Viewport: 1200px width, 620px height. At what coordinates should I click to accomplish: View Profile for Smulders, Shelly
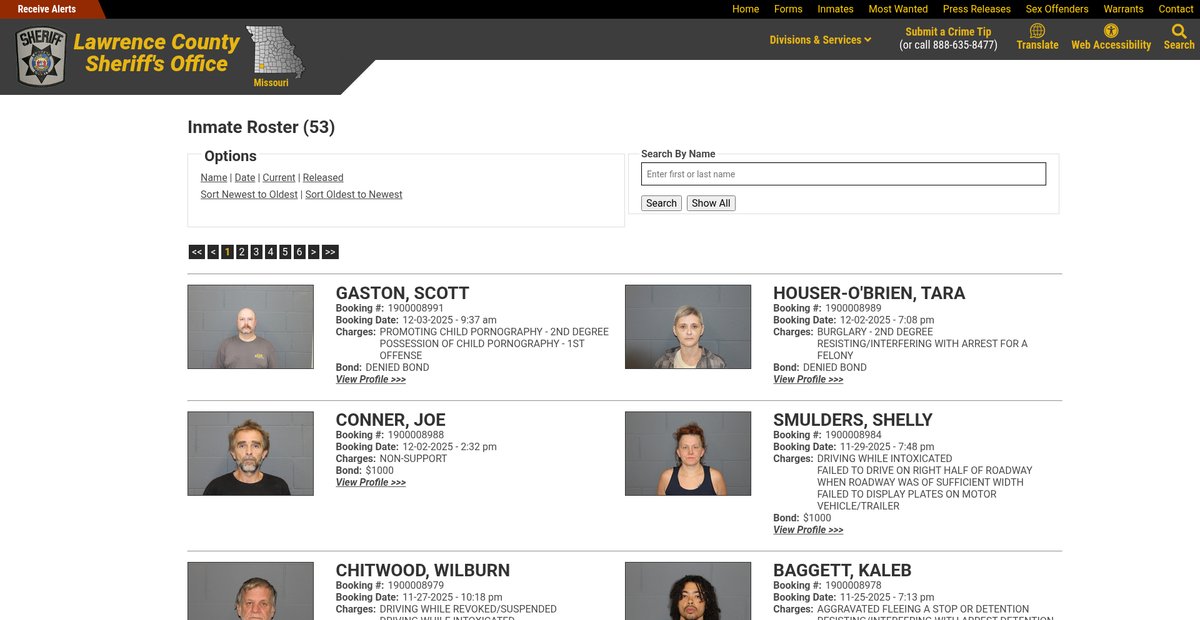tap(808, 531)
